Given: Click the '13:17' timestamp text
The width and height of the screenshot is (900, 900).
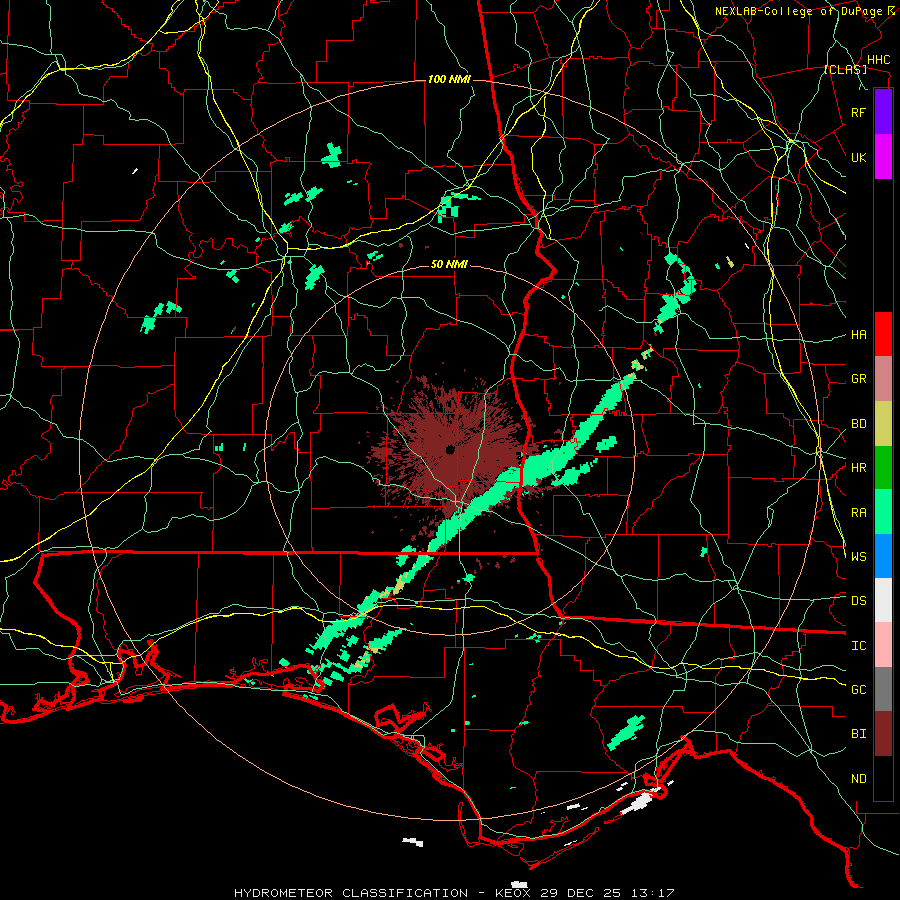Looking at the screenshot, I should (x=654, y=893).
